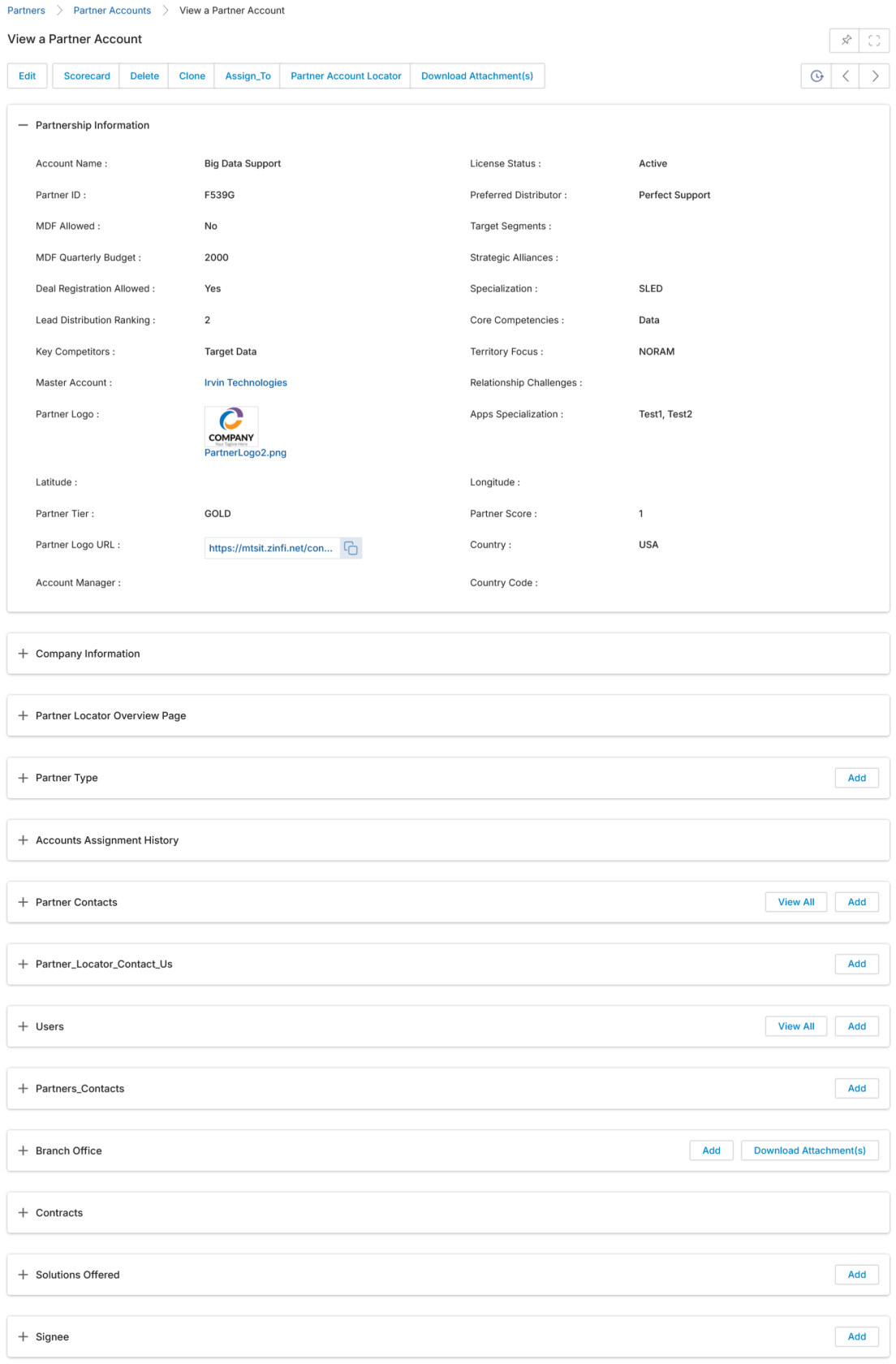The image size is (896, 1364).
Task: Select preferred distributor 'Perfect Support'
Action: coord(674,195)
